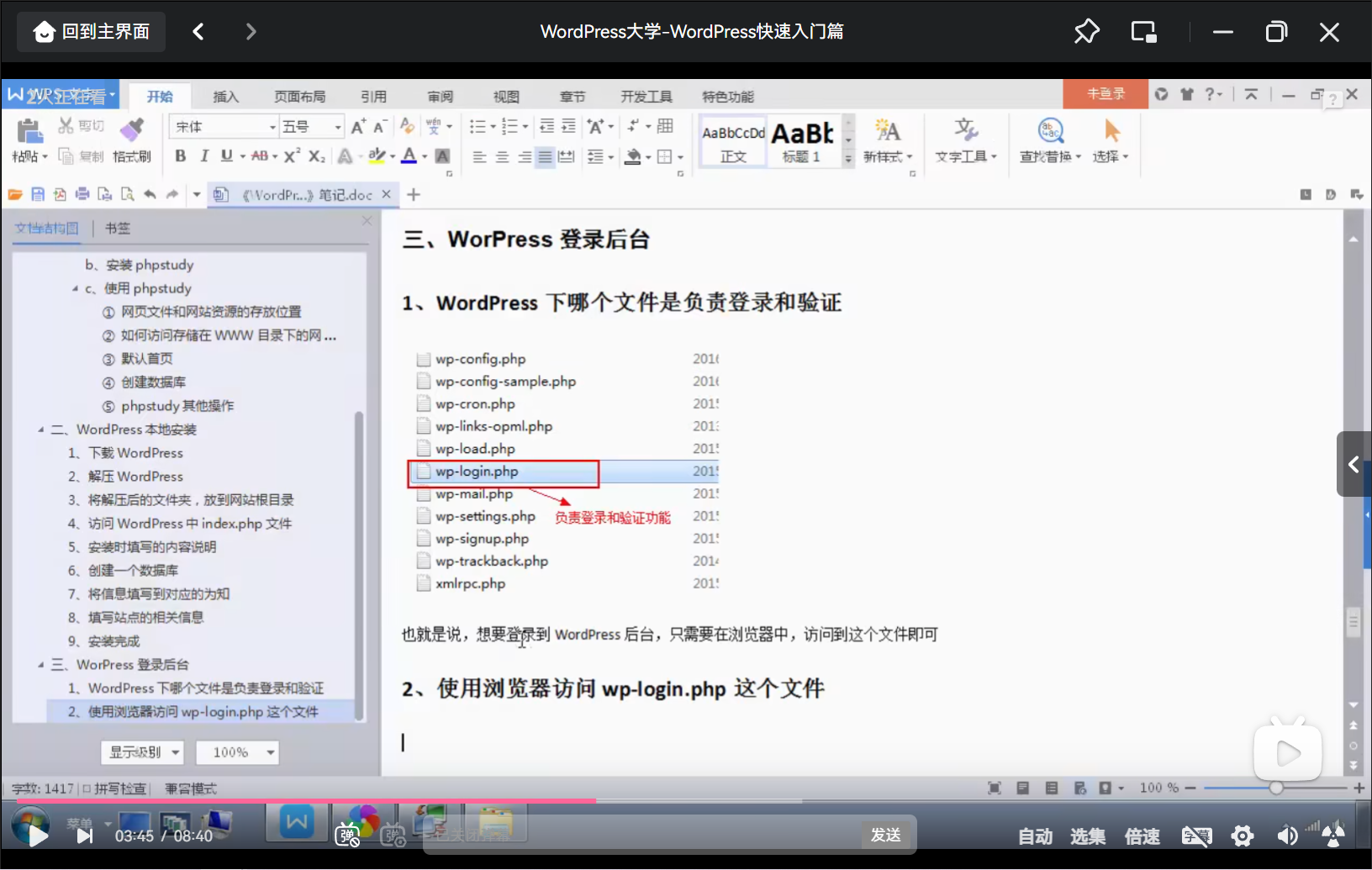Open the mini-window mode icon
The width and height of the screenshot is (1372, 870).
coord(1143,32)
